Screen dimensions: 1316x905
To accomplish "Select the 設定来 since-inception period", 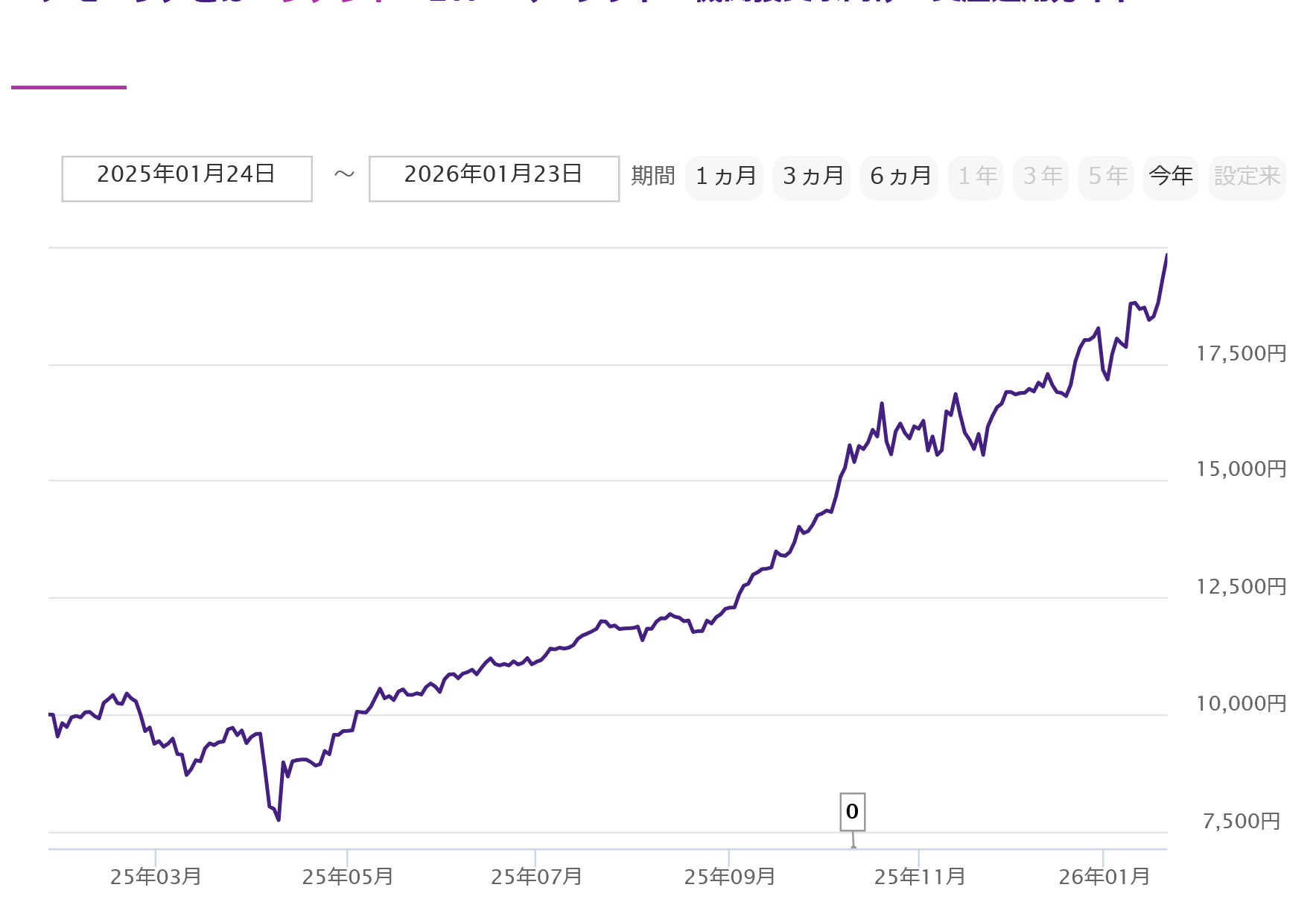I will coord(1247,177).
